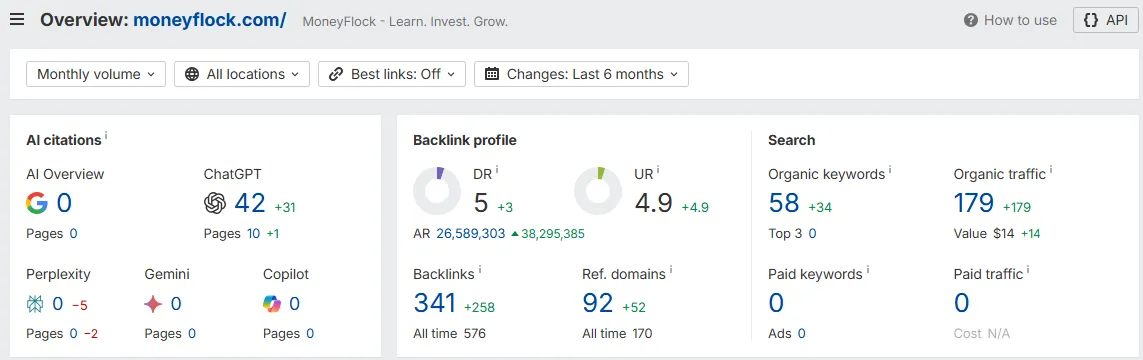Click the +258 backlinks change
The height and width of the screenshot is (360, 1143).
480,308
